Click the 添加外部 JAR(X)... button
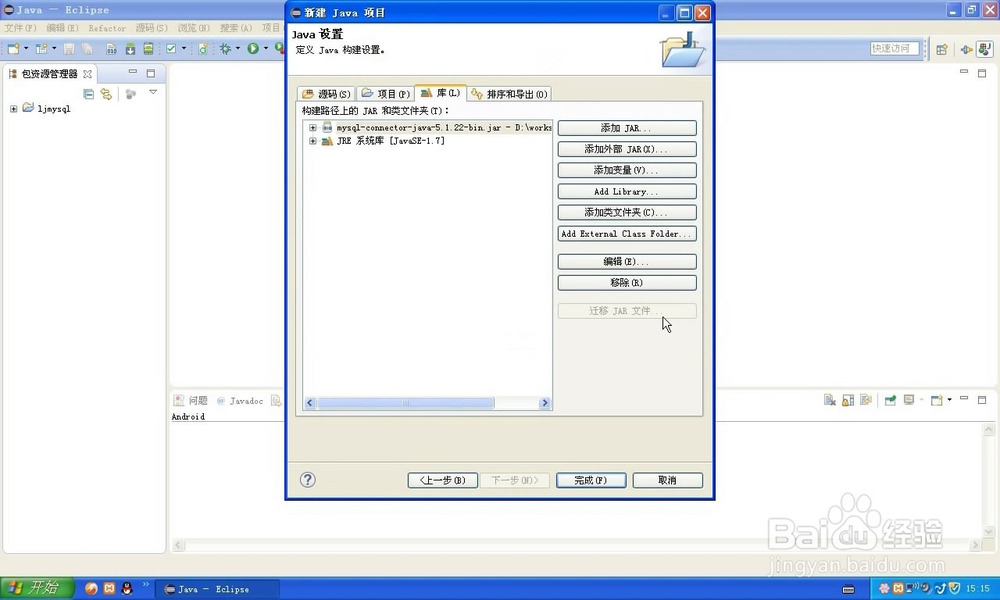Screen dimensions: 1000x600 tap(627, 149)
